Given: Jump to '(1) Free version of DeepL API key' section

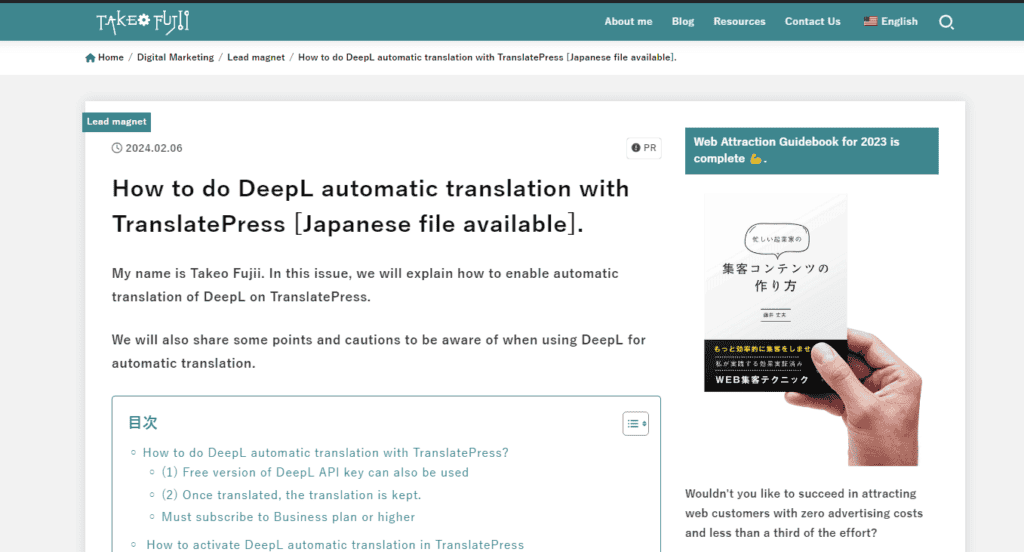Looking at the screenshot, I should pos(315,472).
